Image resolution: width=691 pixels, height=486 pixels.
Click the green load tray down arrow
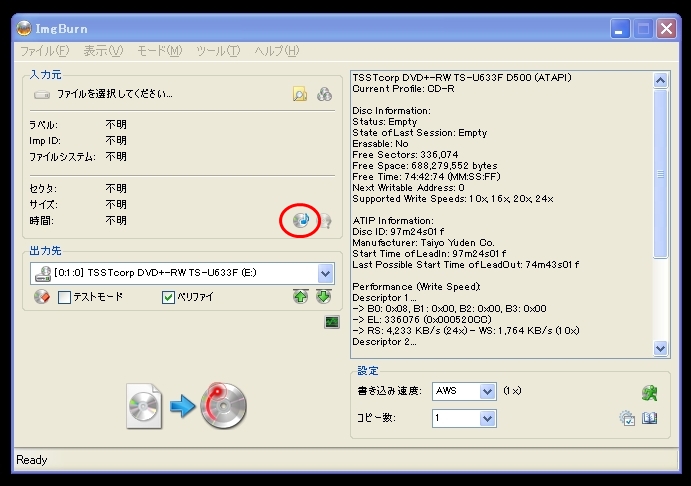pyautogui.click(x=323, y=297)
